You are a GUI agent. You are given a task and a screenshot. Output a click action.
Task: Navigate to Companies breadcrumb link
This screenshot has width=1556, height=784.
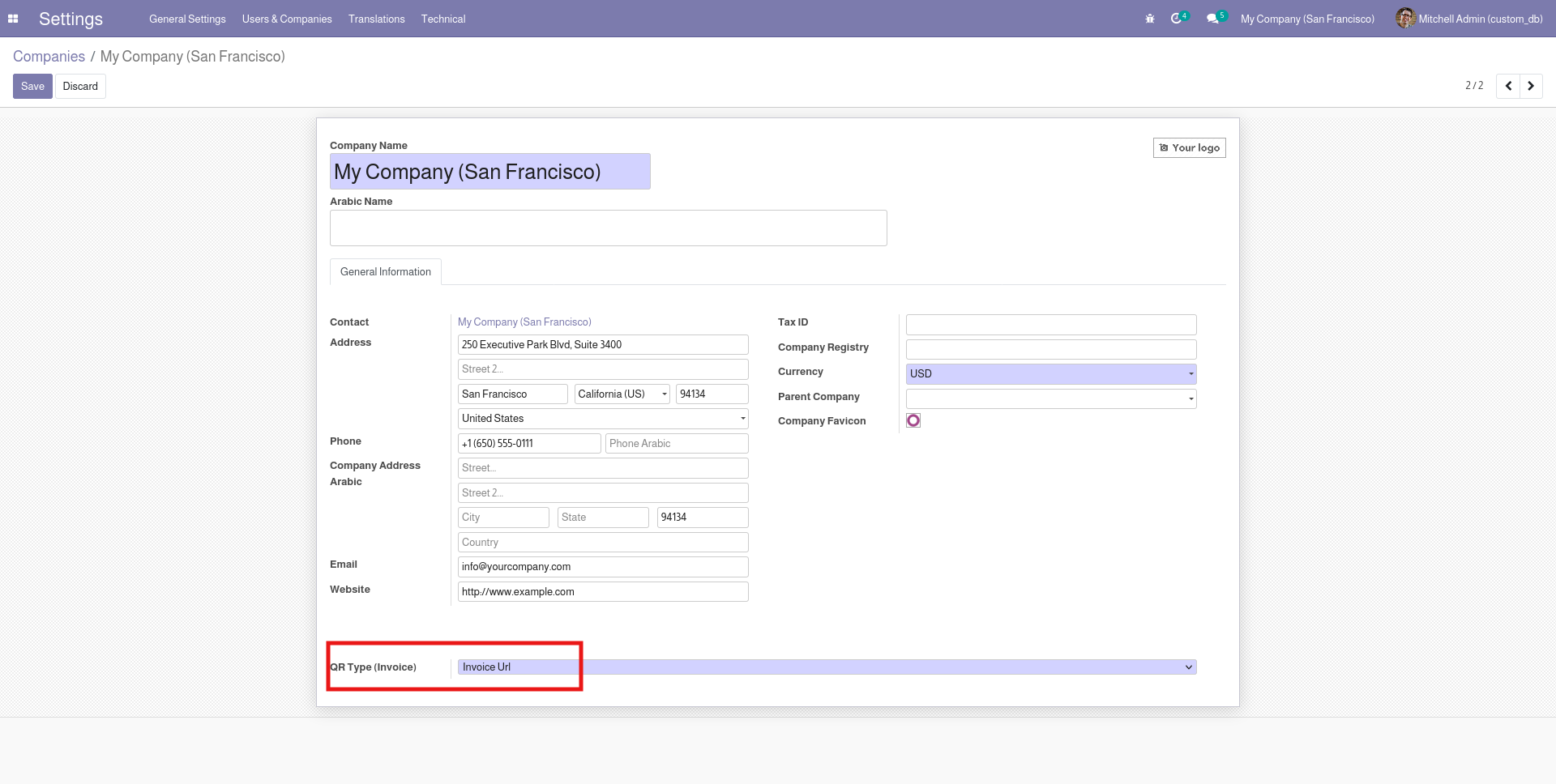click(x=49, y=57)
